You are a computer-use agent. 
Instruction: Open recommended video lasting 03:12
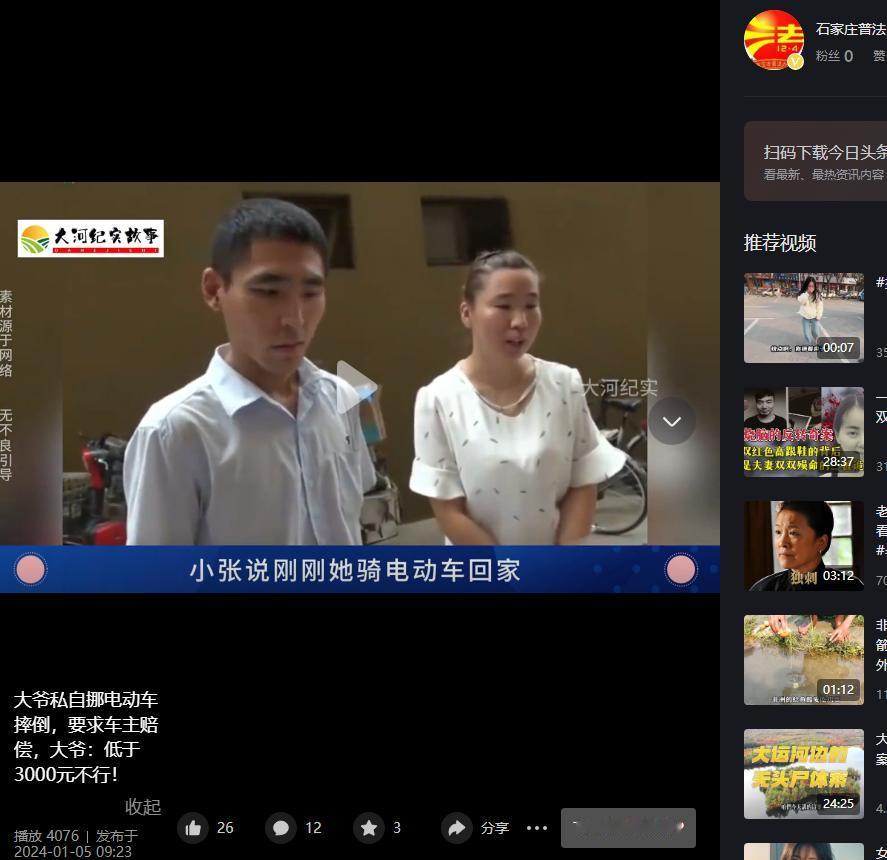pos(803,546)
